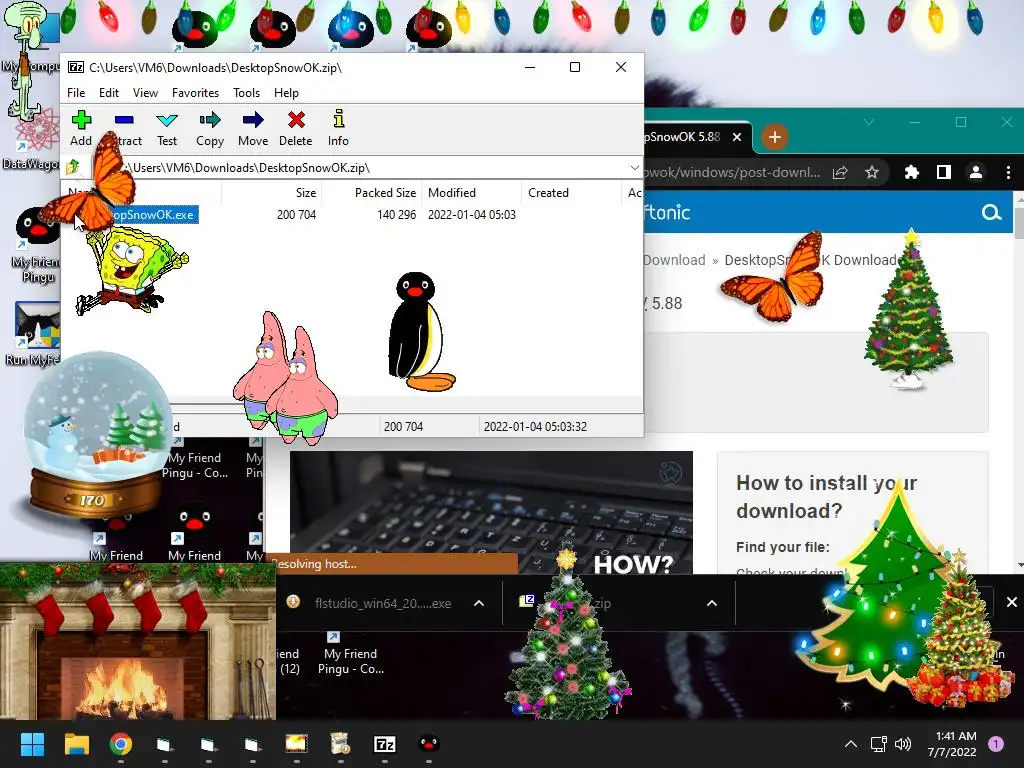Open a new browser tab with plus button
Viewport: 1024px width, 768px height.
pos(775,137)
